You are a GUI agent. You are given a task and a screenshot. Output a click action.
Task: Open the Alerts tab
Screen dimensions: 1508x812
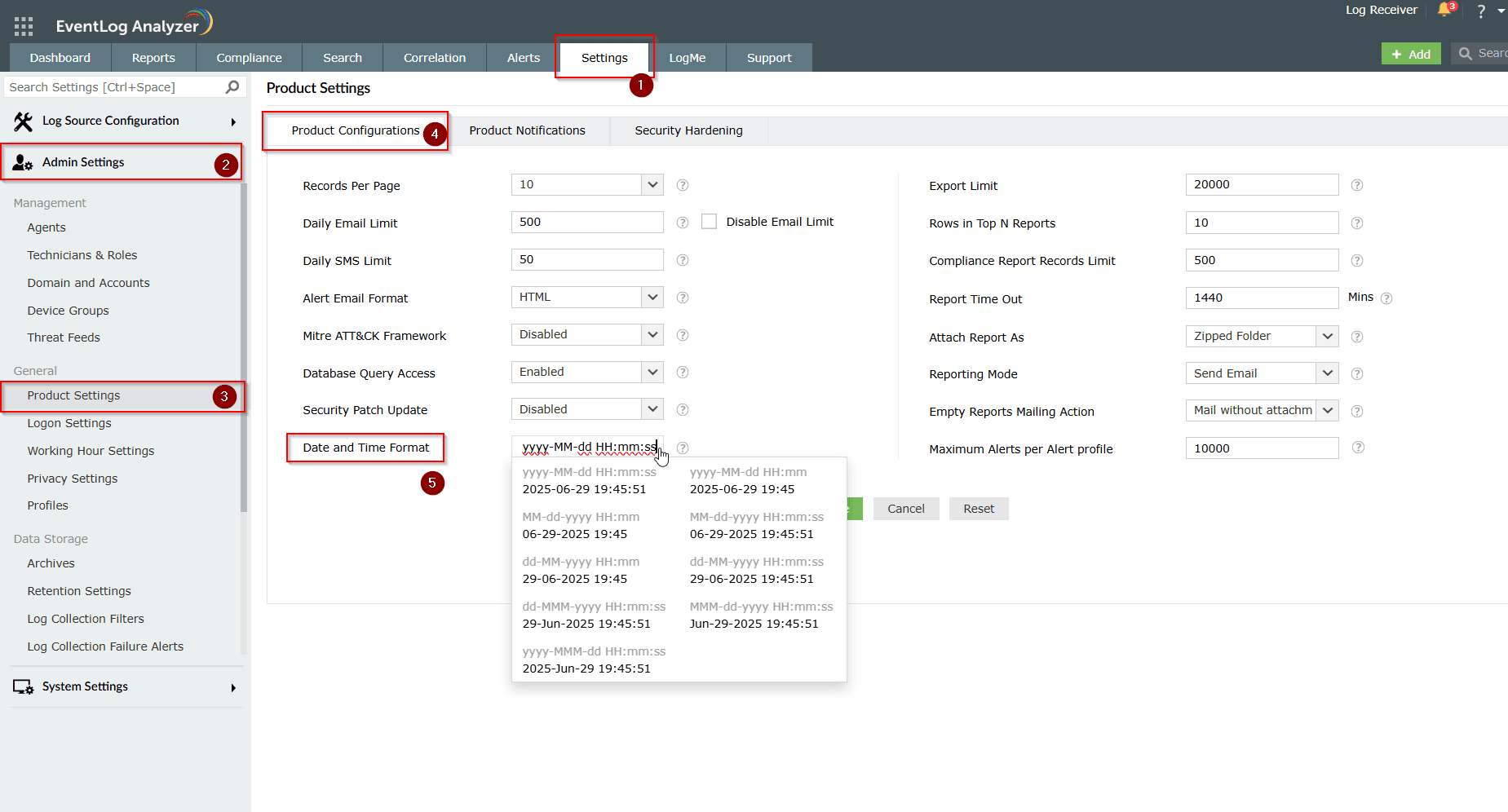click(x=524, y=58)
